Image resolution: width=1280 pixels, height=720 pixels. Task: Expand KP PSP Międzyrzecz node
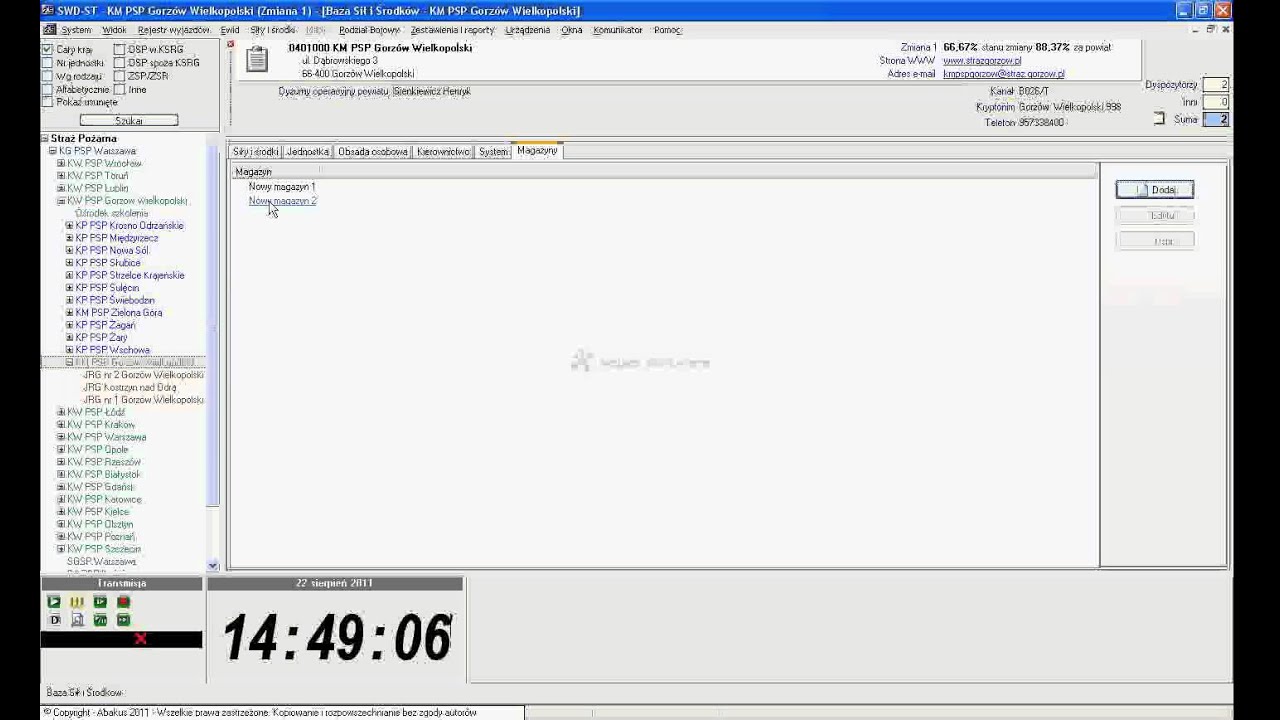(x=69, y=238)
